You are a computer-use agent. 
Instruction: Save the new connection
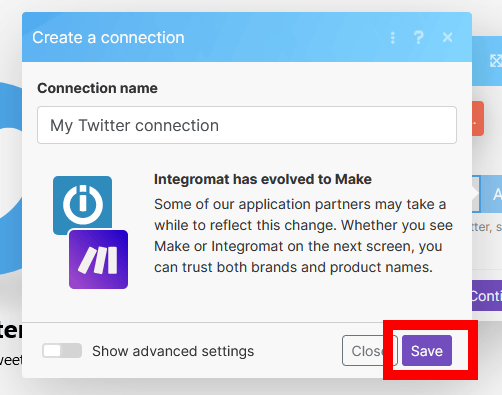click(427, 351)
